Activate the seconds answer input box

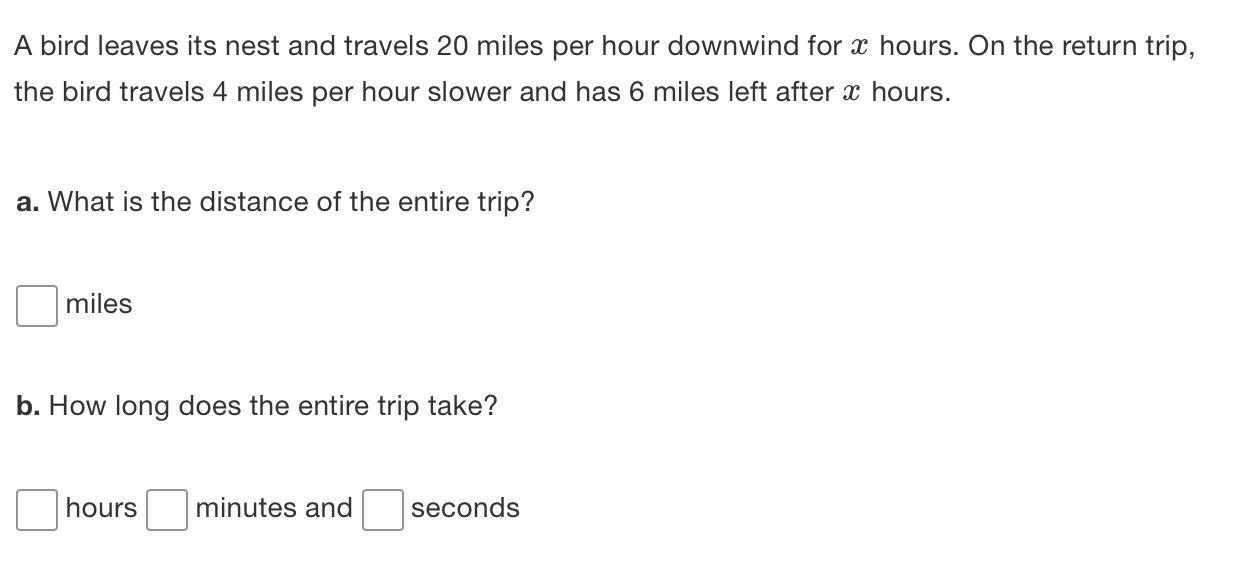pos(383,510)
